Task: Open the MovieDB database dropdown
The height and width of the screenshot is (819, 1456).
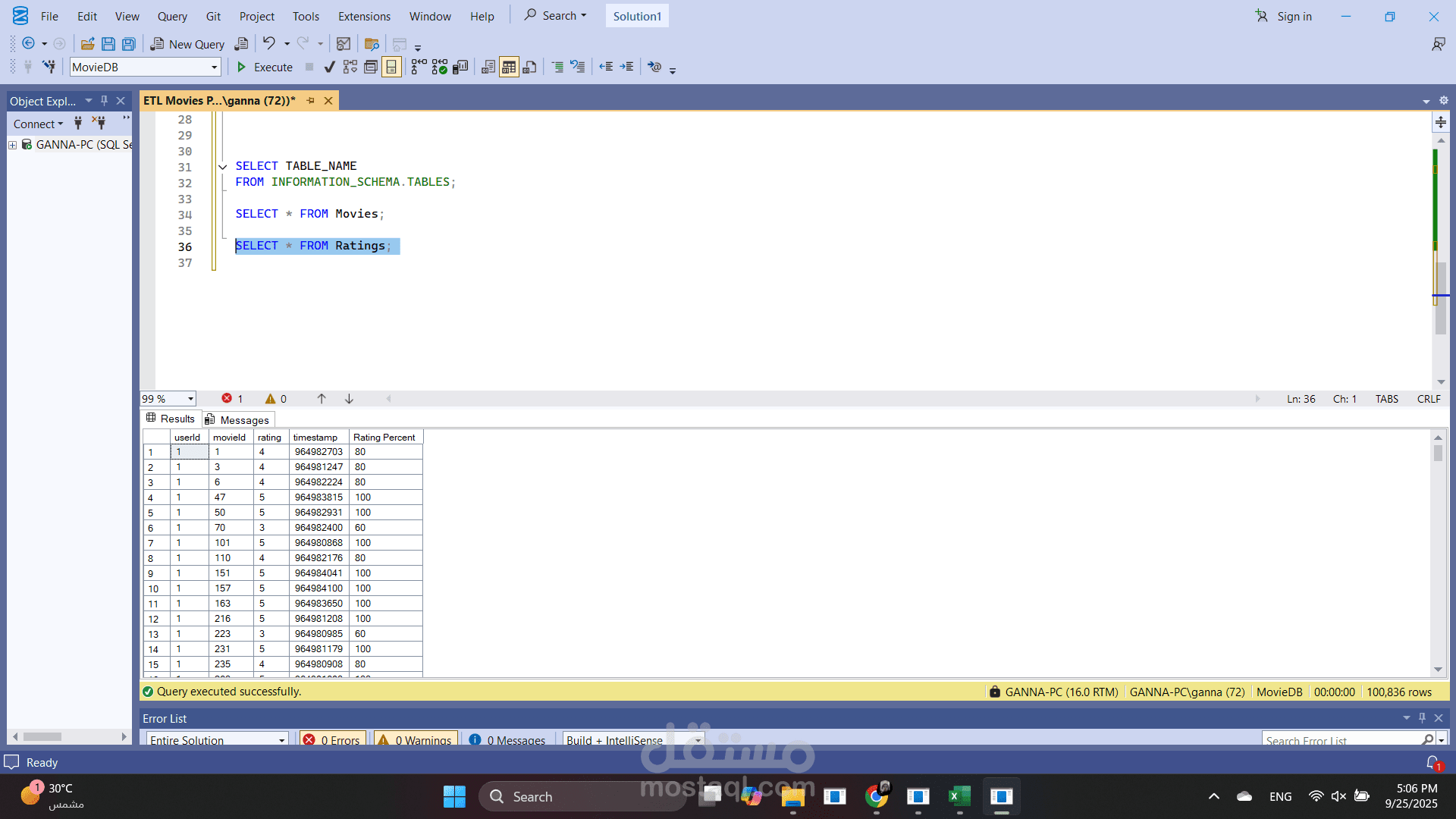Action: pos(214,67)
